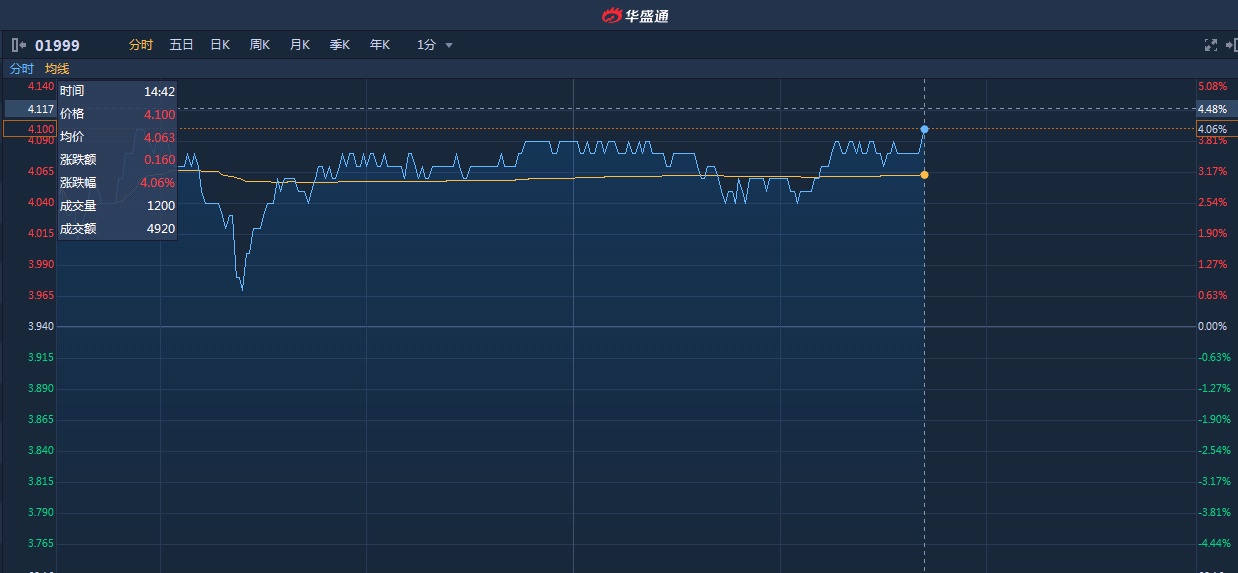Click the dropdown arrow next to 1分
Screen dimensions: 1238x573
pos(449,45)
